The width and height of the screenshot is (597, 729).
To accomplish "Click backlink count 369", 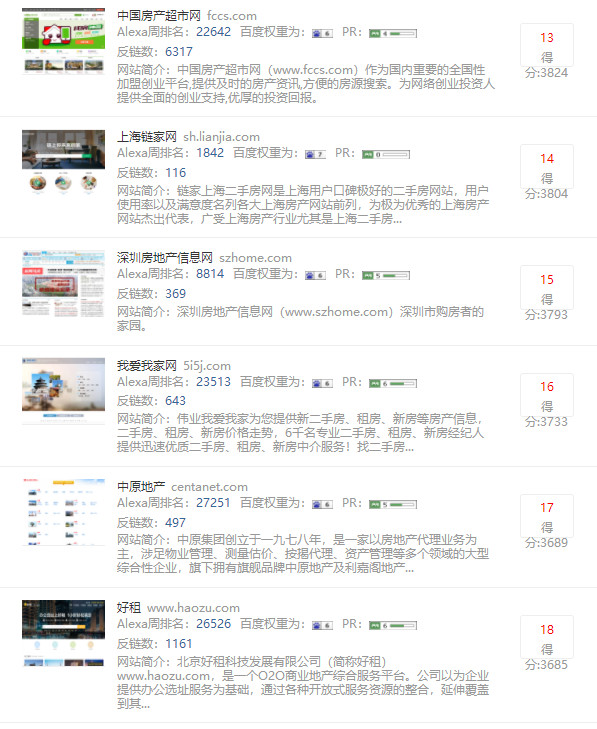I will (175, 293).
